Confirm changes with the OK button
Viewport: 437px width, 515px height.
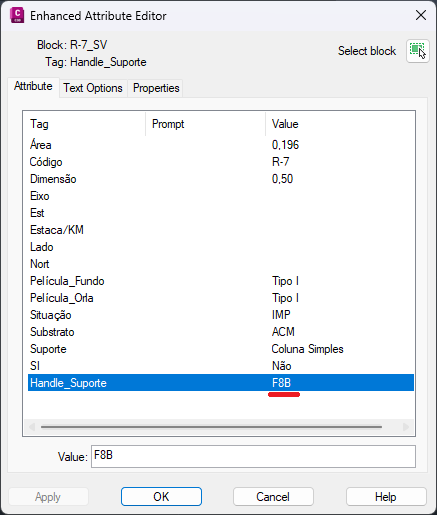161,497
